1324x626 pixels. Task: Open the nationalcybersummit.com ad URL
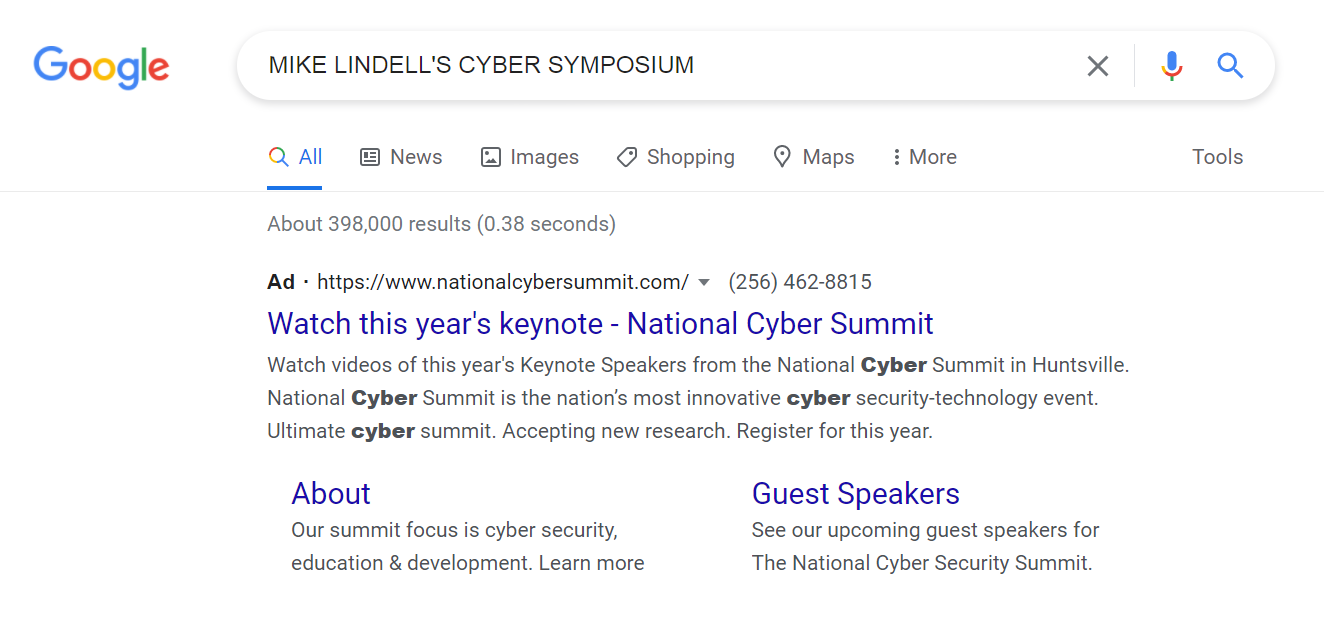point(503,282)
